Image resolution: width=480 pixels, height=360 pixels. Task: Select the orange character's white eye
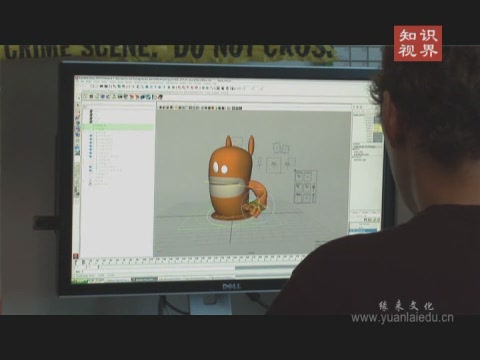(x=216, y=167)
